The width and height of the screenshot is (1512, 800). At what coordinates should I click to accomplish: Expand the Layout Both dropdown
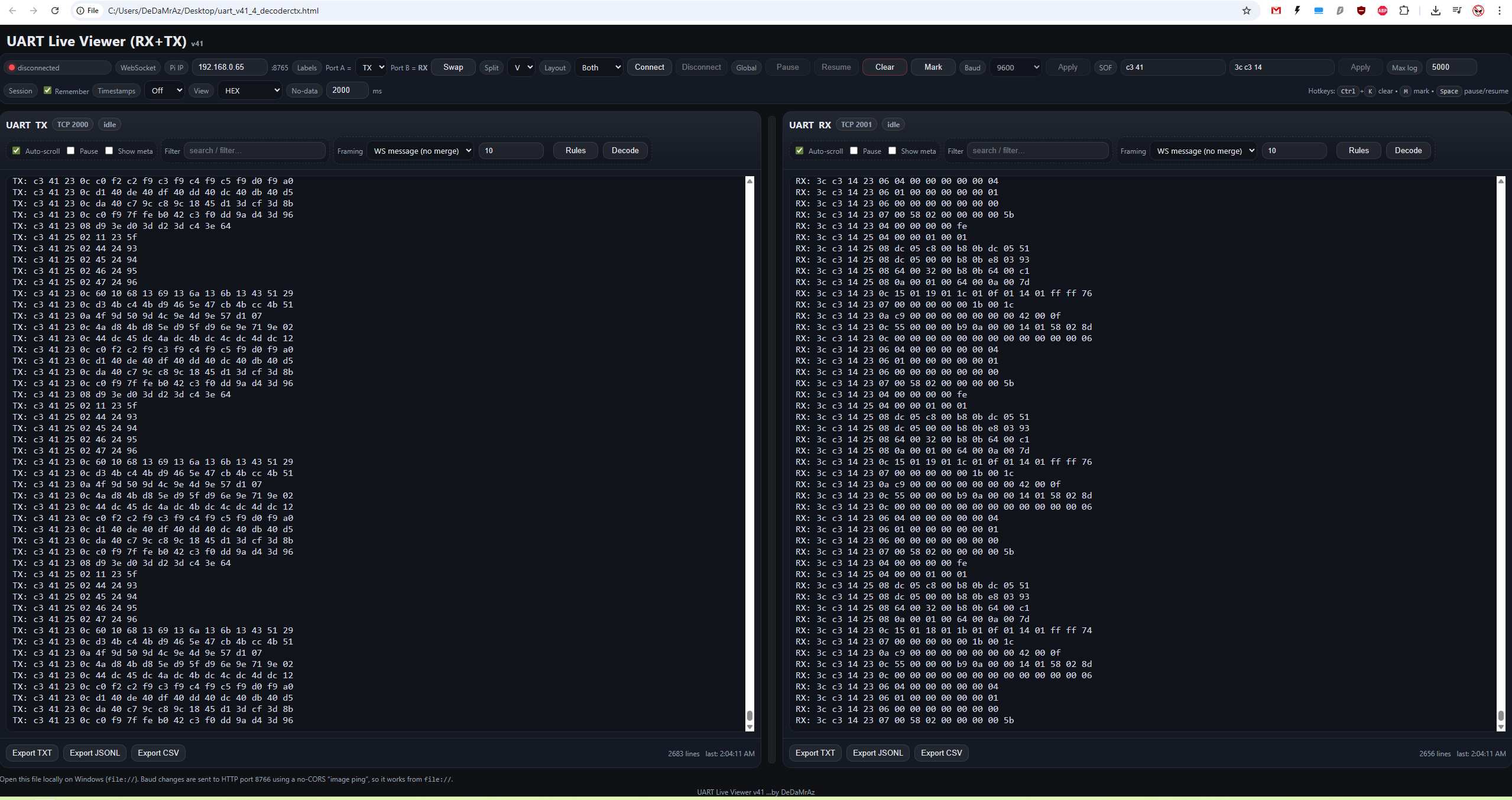pos(599,67)
